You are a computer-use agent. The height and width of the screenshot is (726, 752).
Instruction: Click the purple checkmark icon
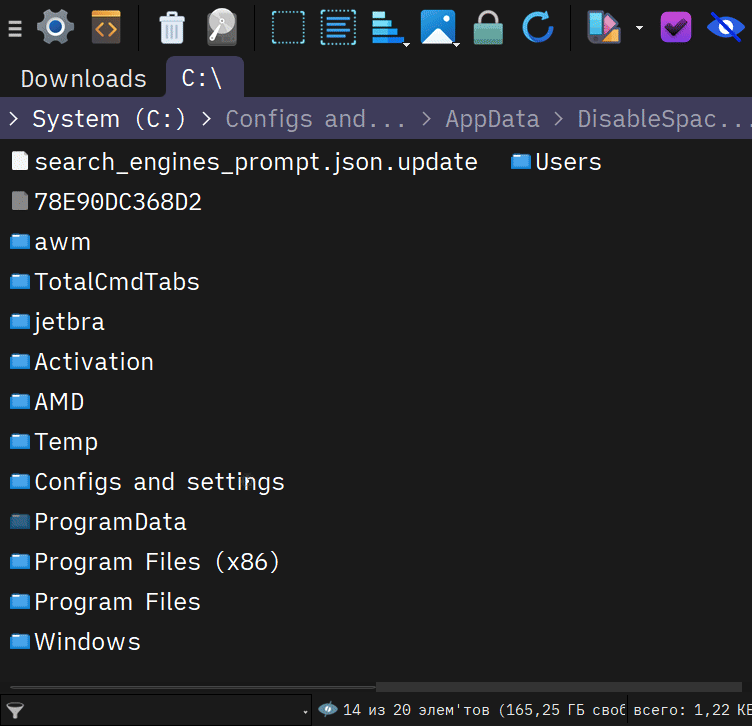point(677,27)
